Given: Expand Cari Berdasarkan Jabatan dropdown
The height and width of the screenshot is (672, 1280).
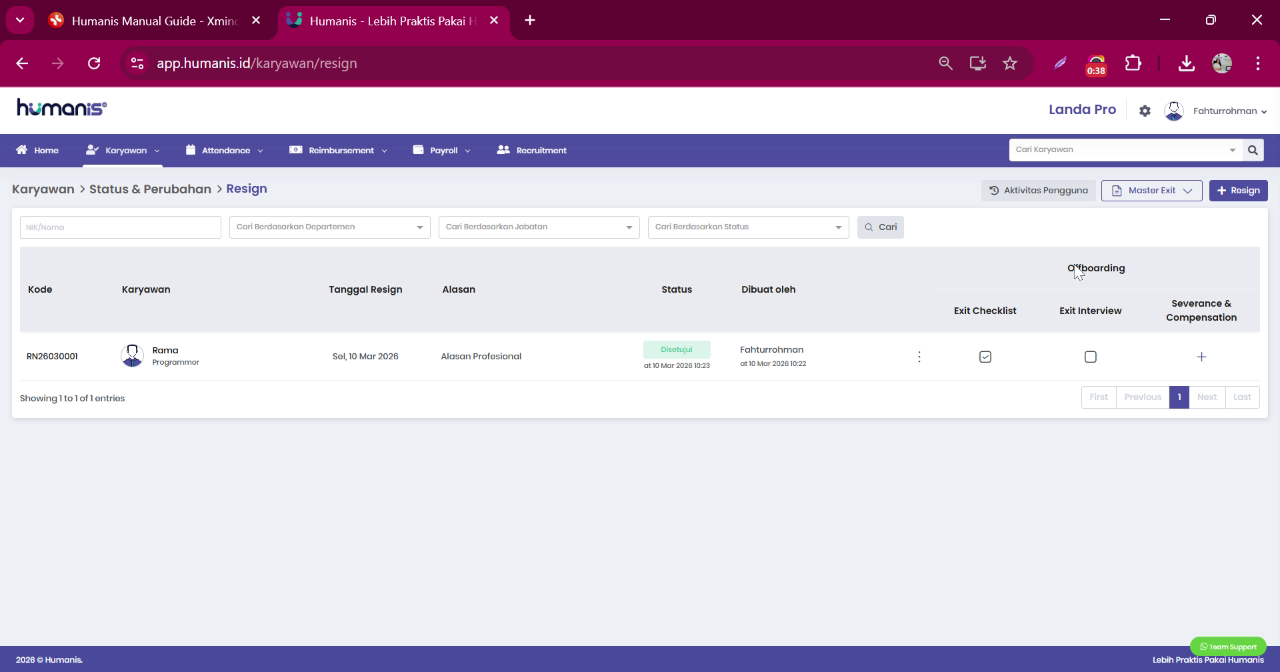Looking at the screenshot, I should pos(539,227).
